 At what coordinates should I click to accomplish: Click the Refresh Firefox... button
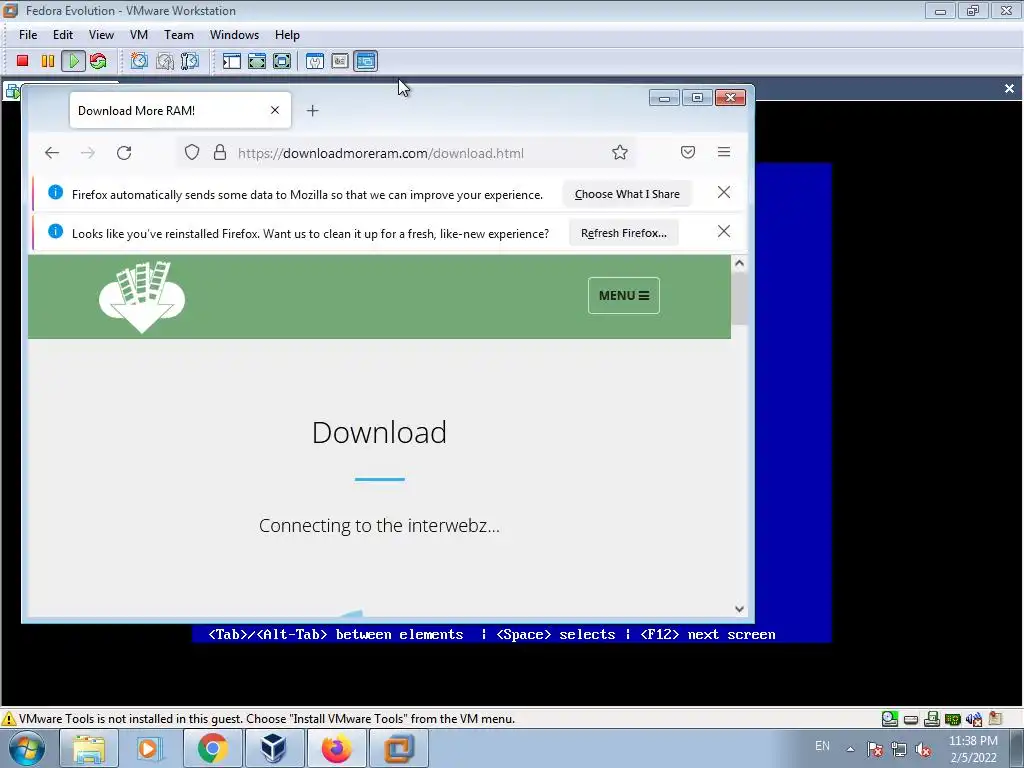[624, 233]
